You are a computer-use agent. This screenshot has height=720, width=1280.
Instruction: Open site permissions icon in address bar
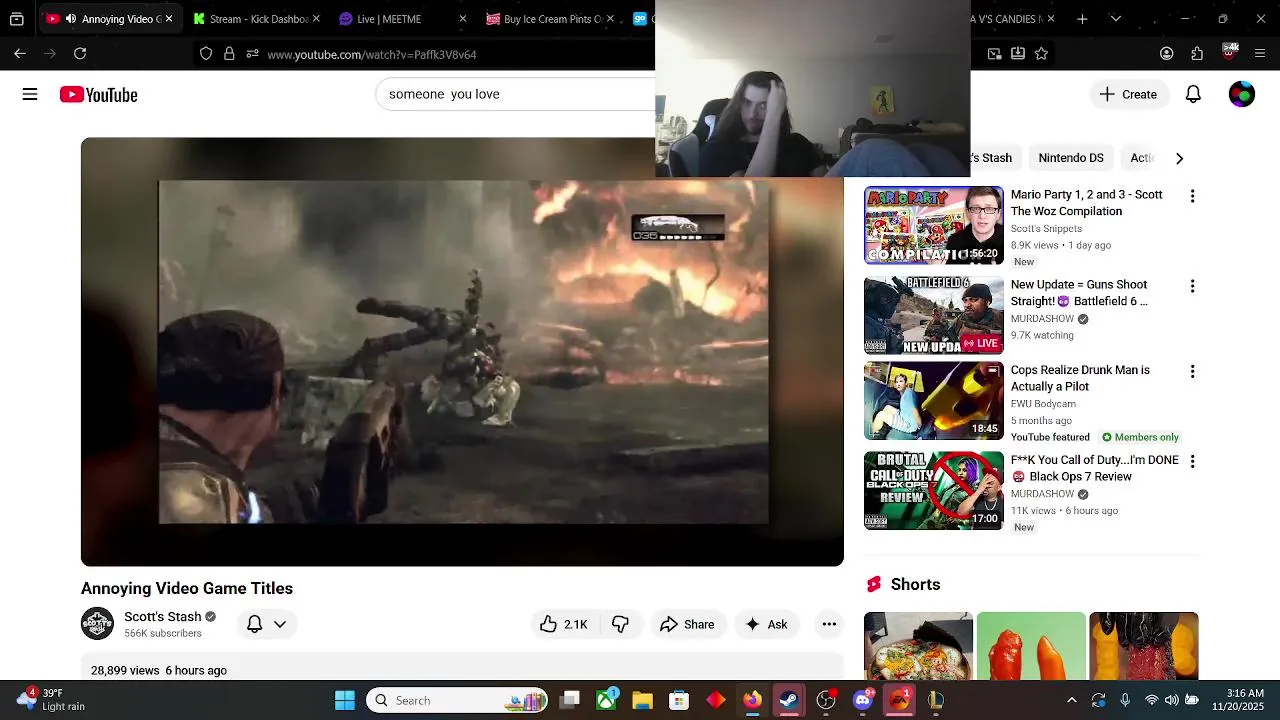[252, 54]
